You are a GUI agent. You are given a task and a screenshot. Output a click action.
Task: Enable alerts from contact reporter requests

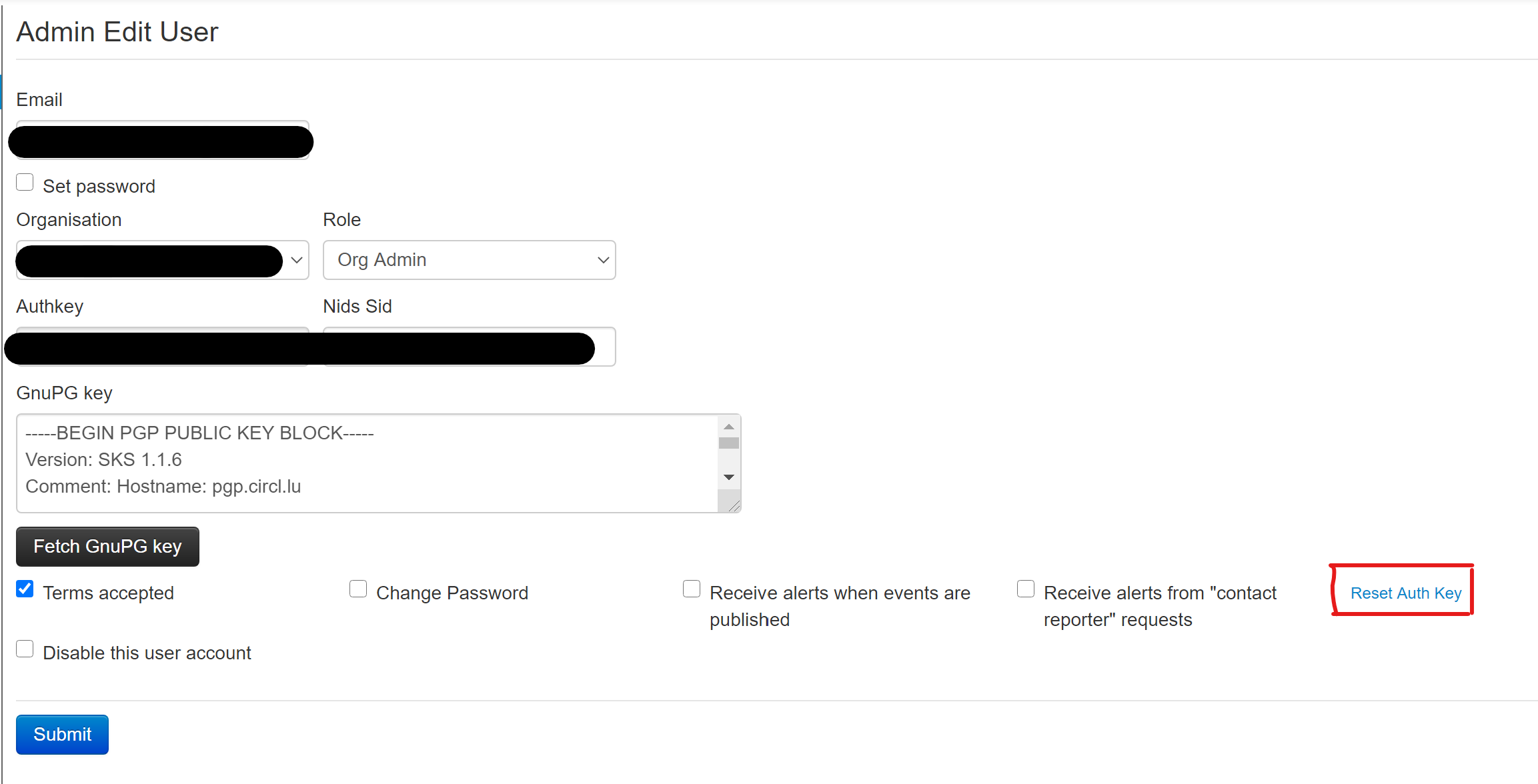(x=1025, y=589)
